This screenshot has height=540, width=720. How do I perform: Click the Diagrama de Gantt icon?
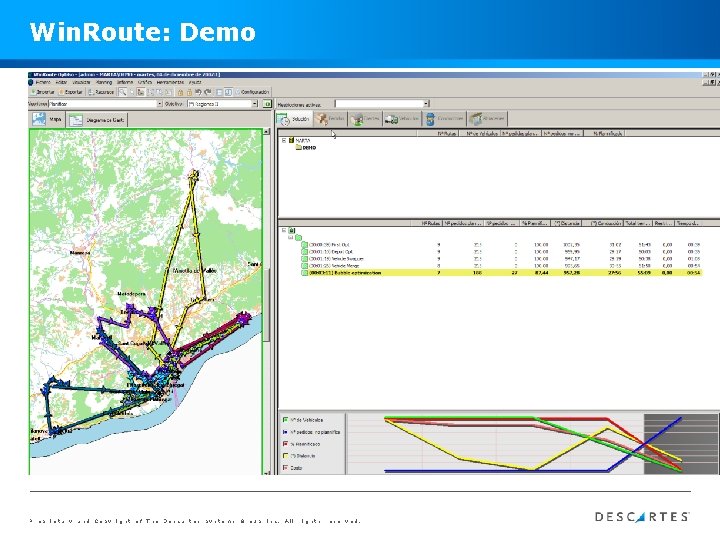(76, 120)
